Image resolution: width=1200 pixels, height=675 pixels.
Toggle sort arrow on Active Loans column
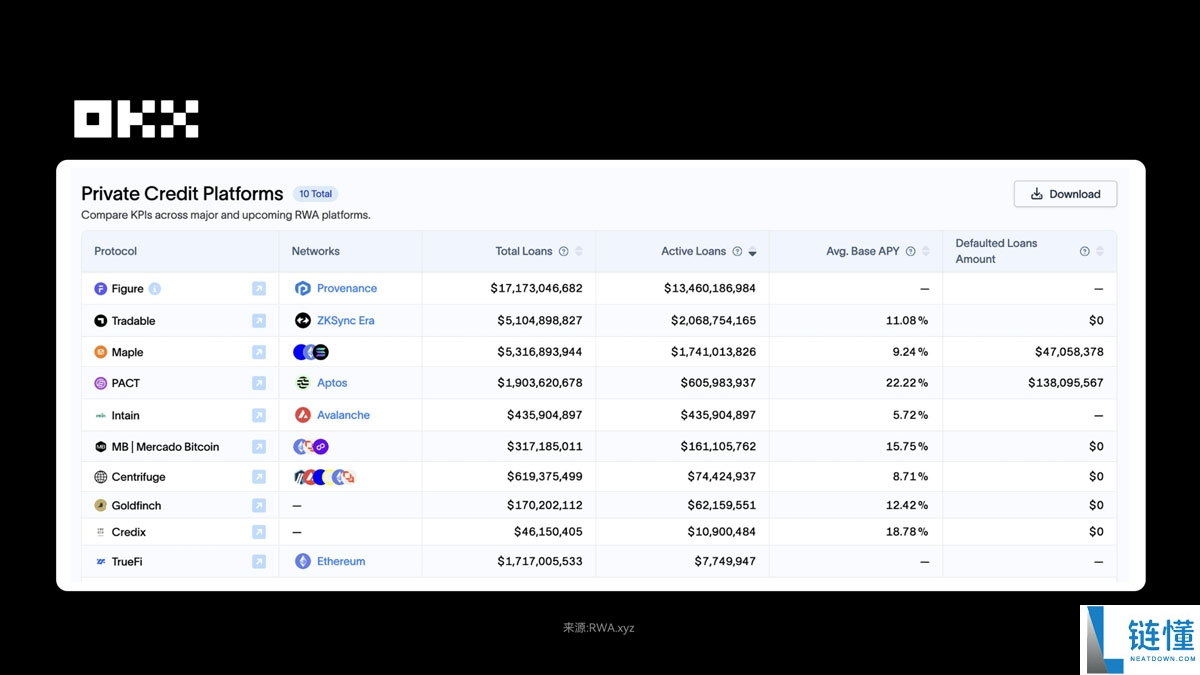[752, 252]
